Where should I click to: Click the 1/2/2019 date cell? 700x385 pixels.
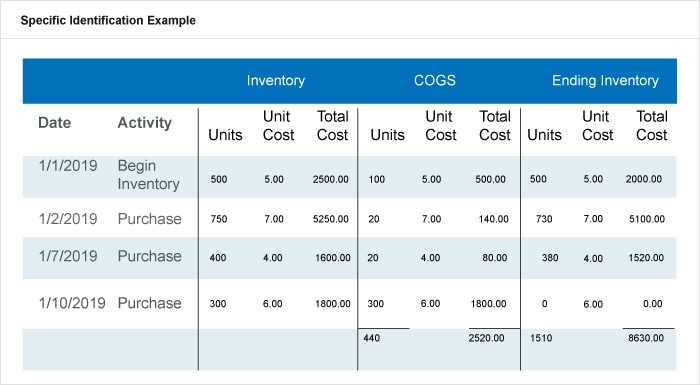(x=68, y=219)
